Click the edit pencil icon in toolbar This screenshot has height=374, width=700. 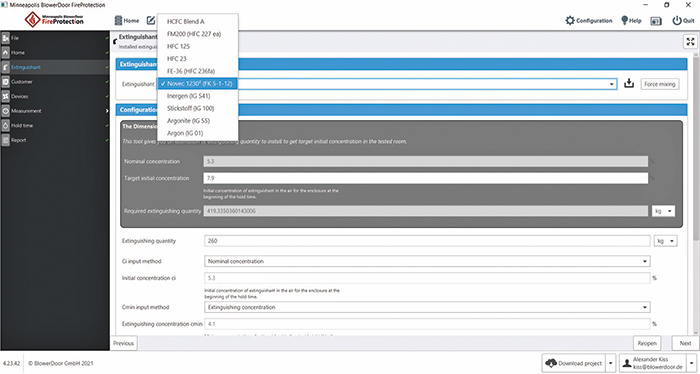(150, 21)
